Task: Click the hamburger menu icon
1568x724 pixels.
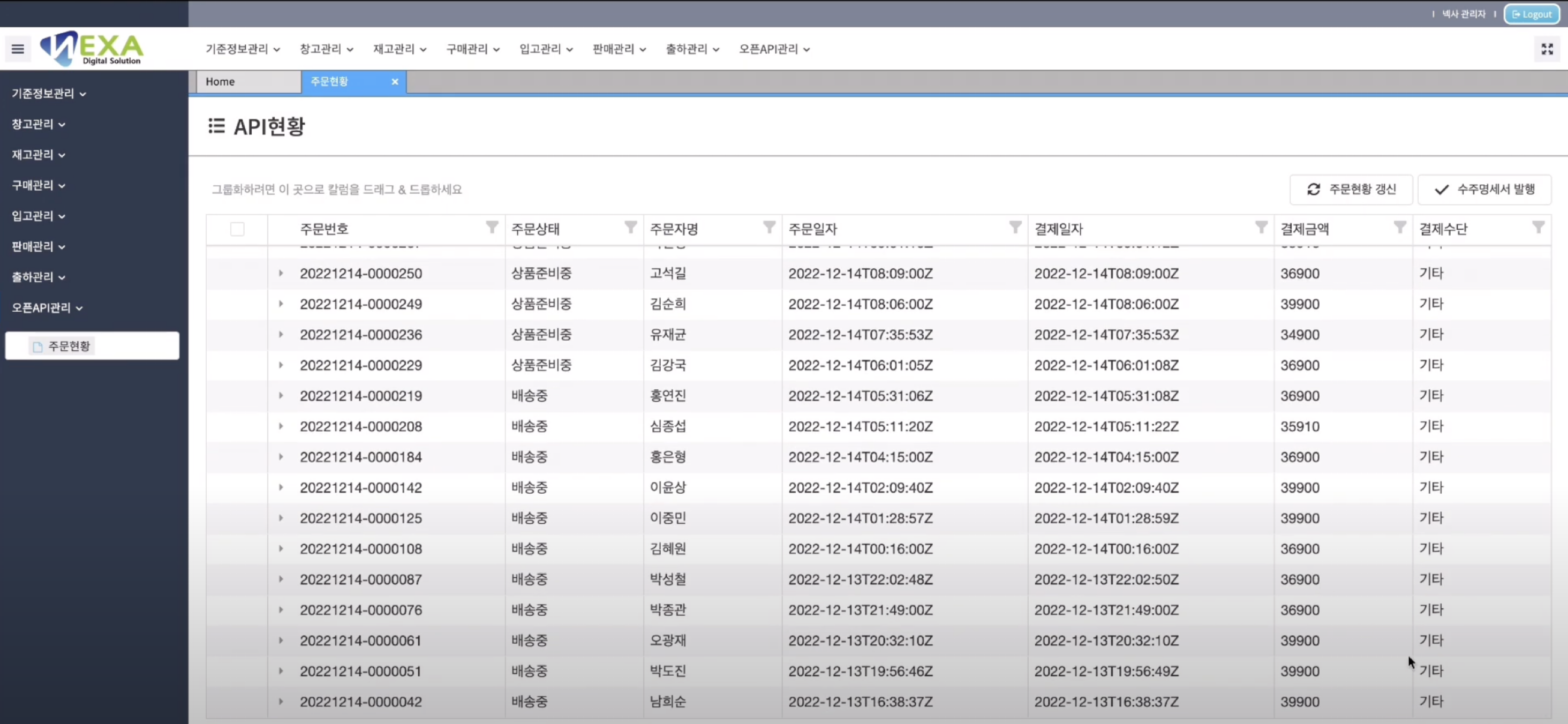Action: pos(18,49)
